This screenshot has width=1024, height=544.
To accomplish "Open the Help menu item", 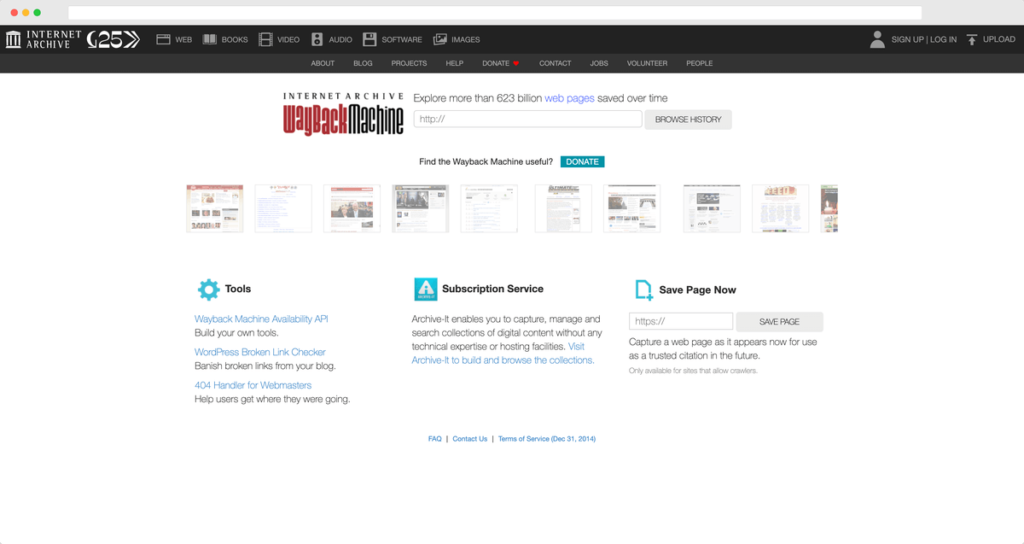I will 455,63.
